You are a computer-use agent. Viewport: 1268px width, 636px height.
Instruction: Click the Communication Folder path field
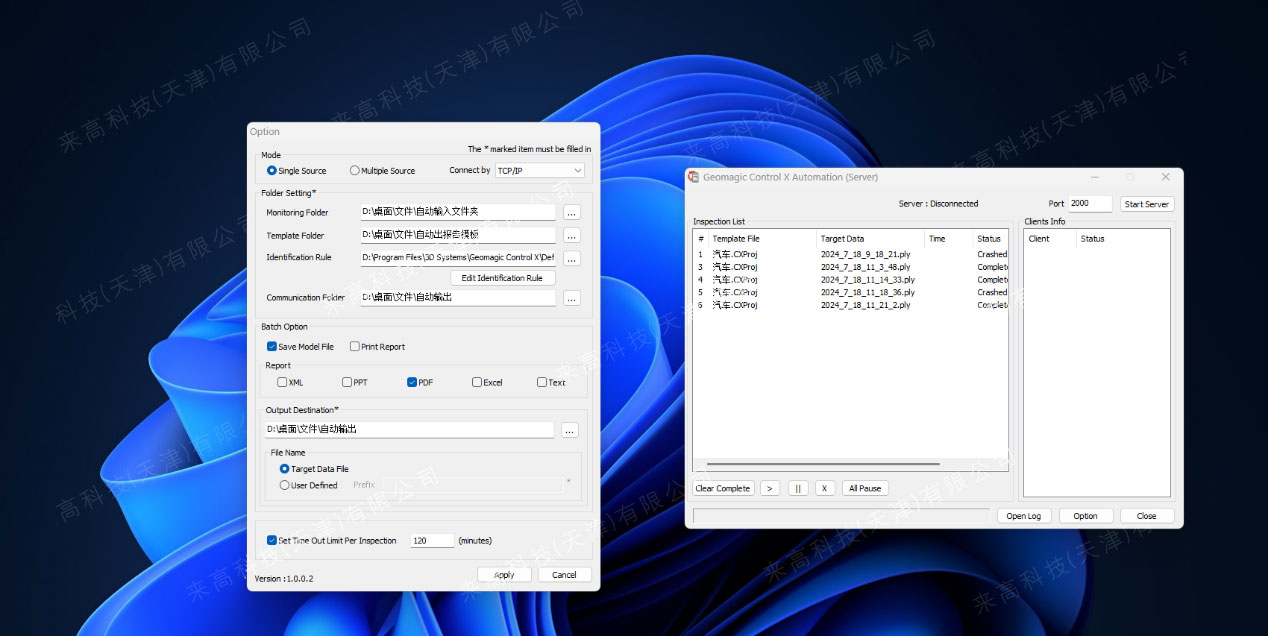click(x=458, y=298)
